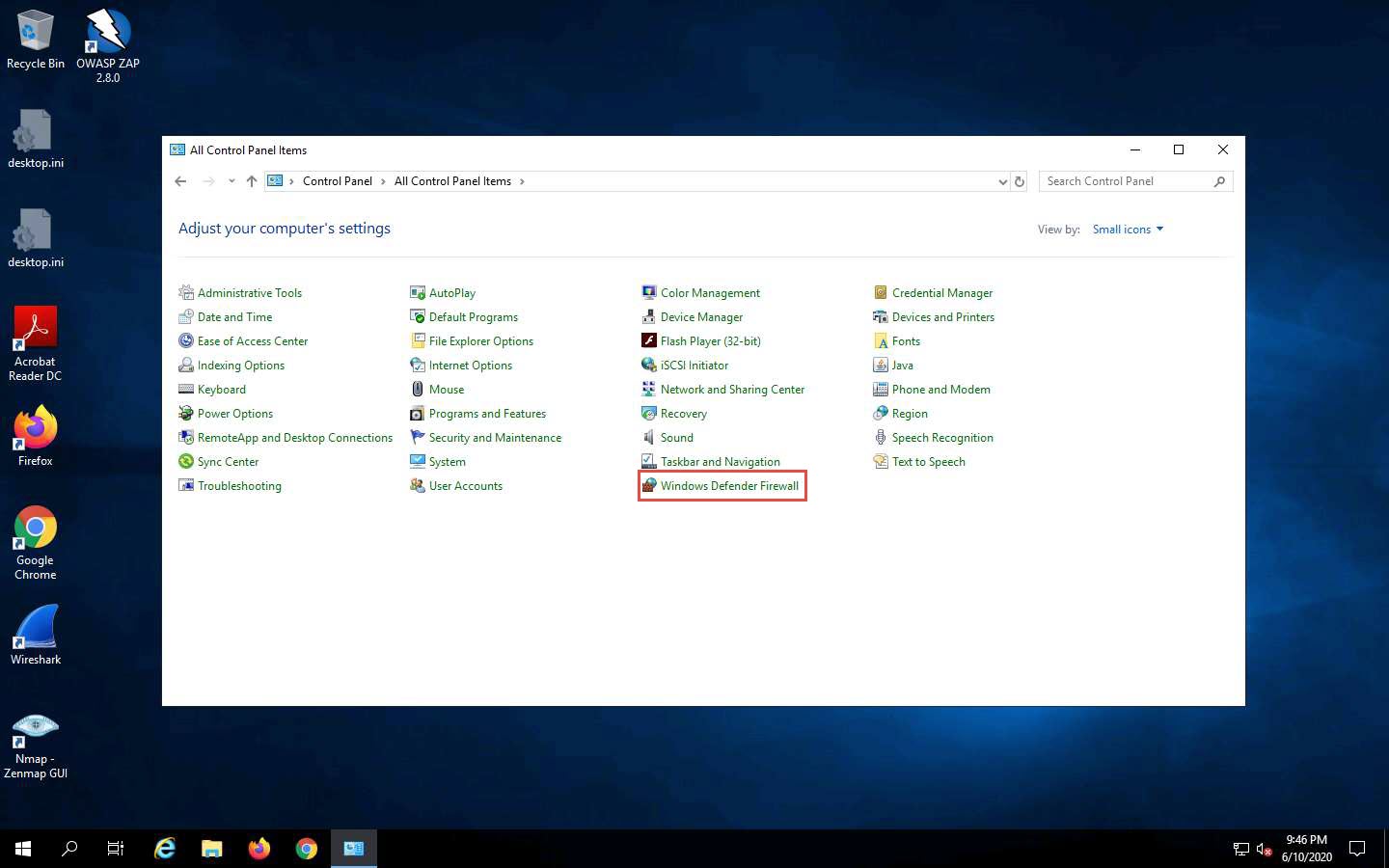Image resolution: width=1389 pixels, height=868 pixels.
Task: Open recent locations dropdown arrow
Action: click(x=231, y=181)
